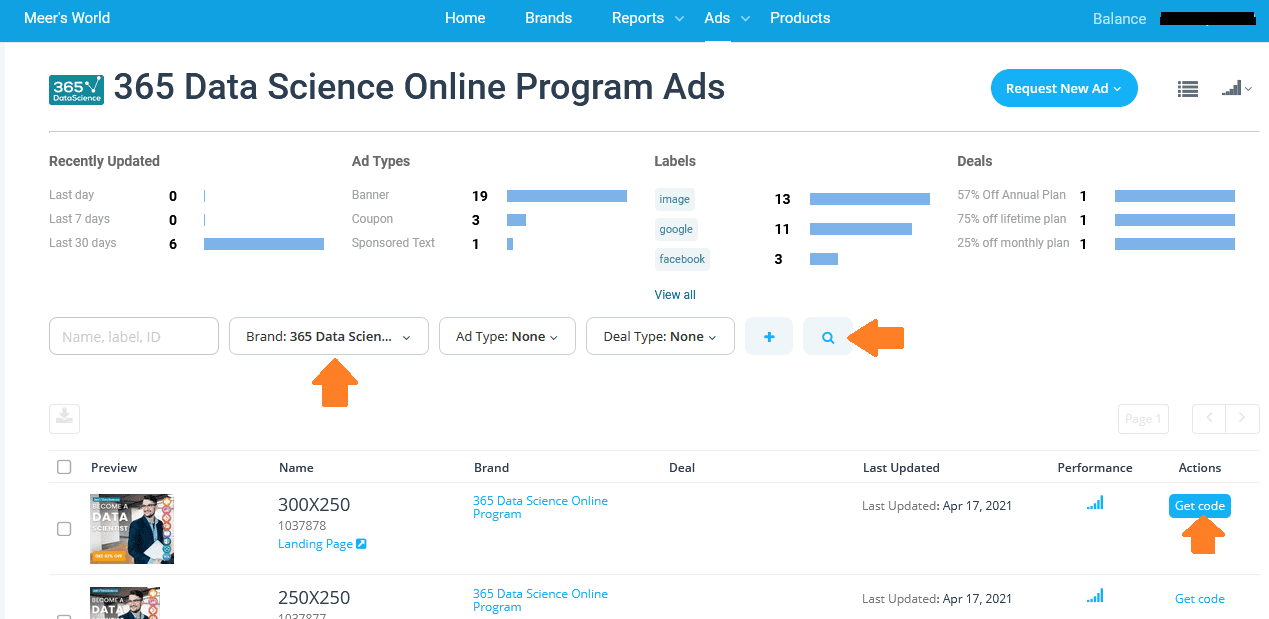Click the Last Updated column header
1269x619 pixels.
click(901, 467)
